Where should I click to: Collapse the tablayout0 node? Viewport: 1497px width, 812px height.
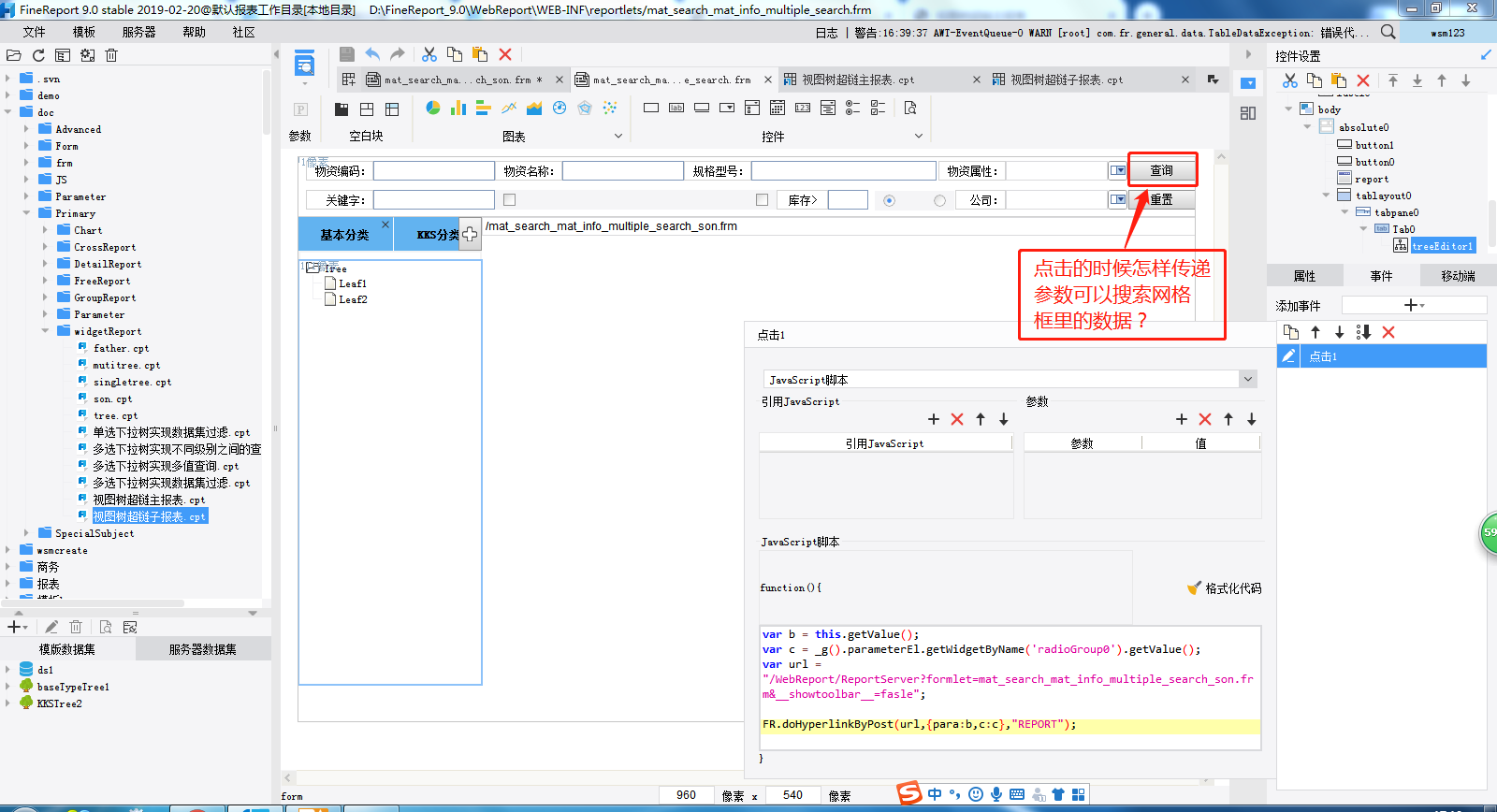1326,196
